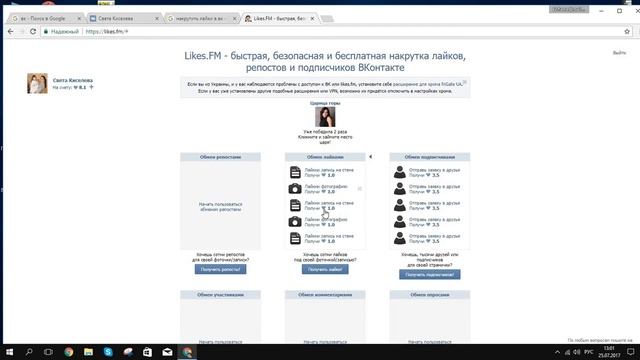Switch input language via РУС indicator
Image resolution: width=640 pixels, height=360 pixels.
point(589,352)
